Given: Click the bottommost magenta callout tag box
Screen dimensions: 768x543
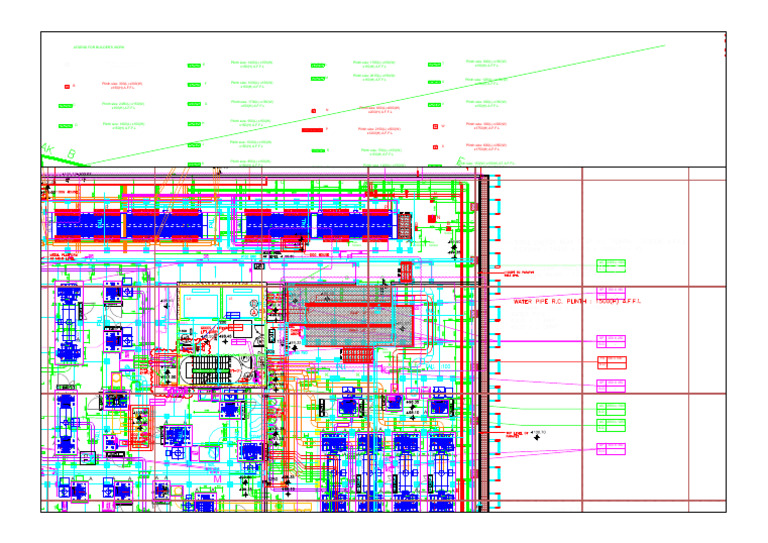Looking at the screenshot, I should [611, 449].
